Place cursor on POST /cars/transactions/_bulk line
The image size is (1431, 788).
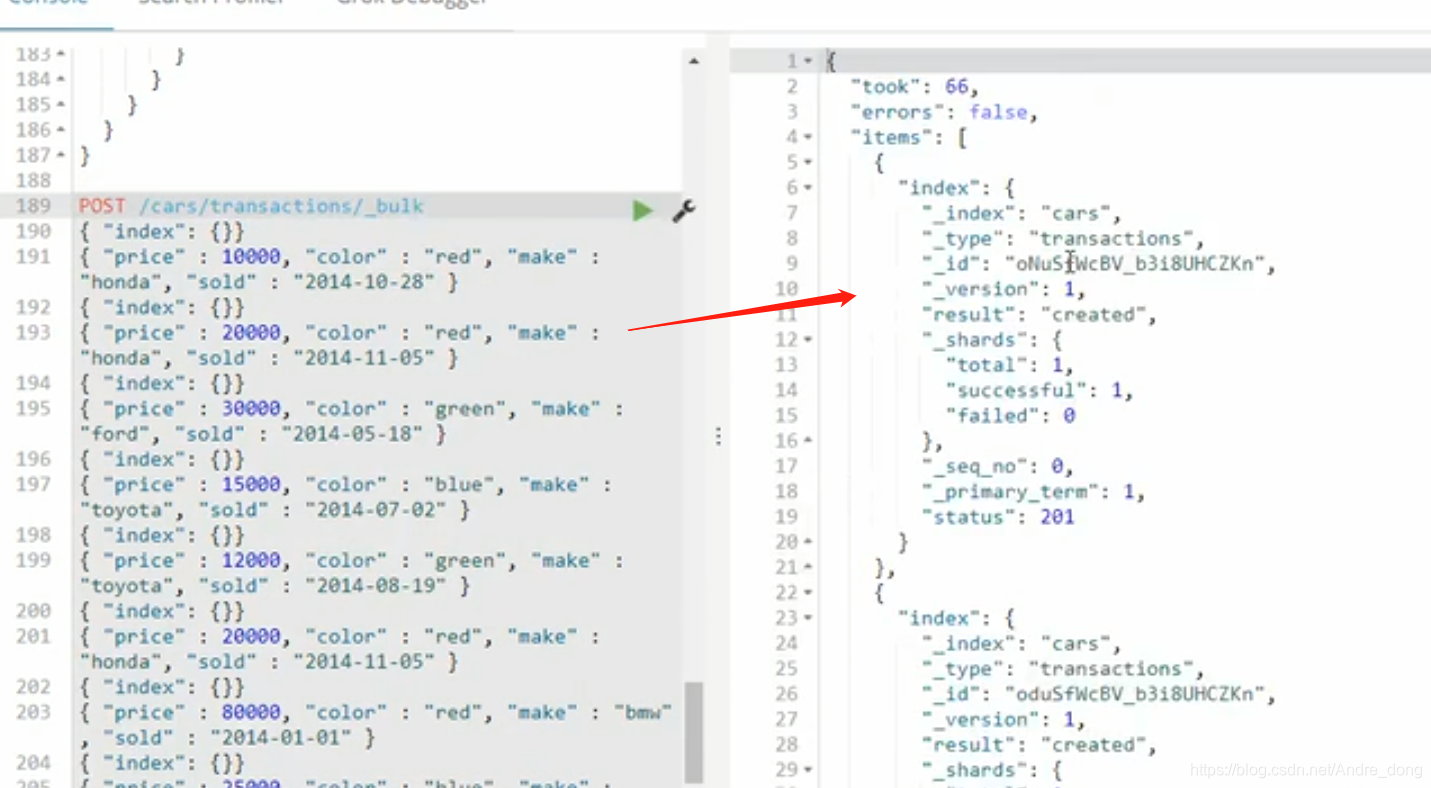251,206
